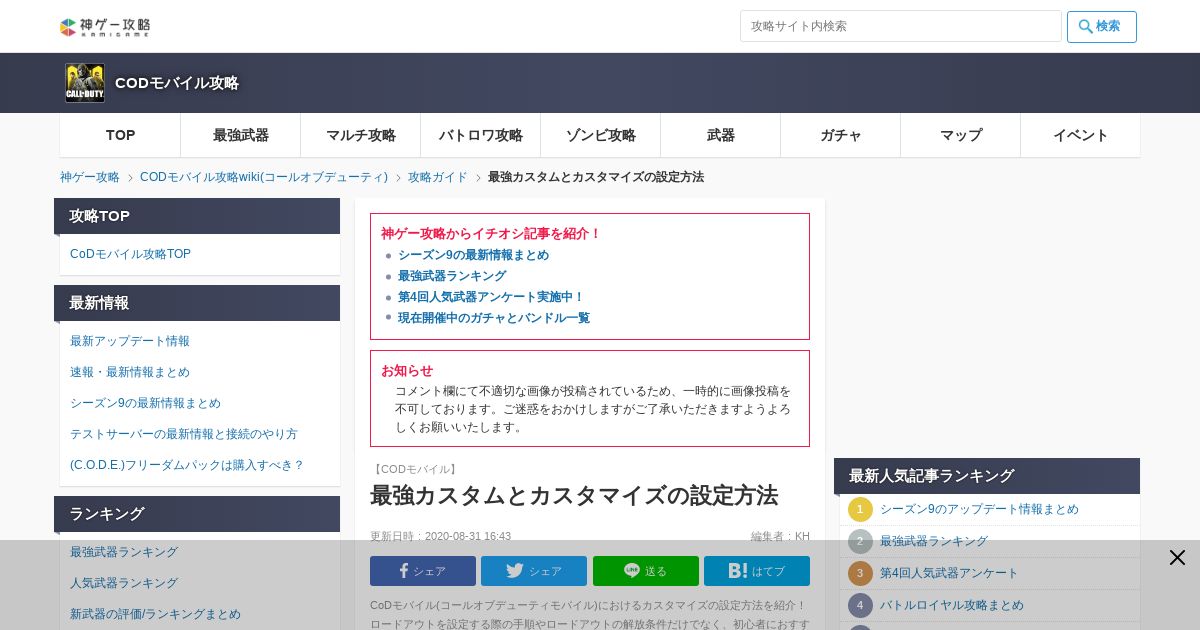Open rank 1 シーズン9のアップデート情報まとめ
The height and width of the screenshot is (630, 1200).
click(979, 509)
